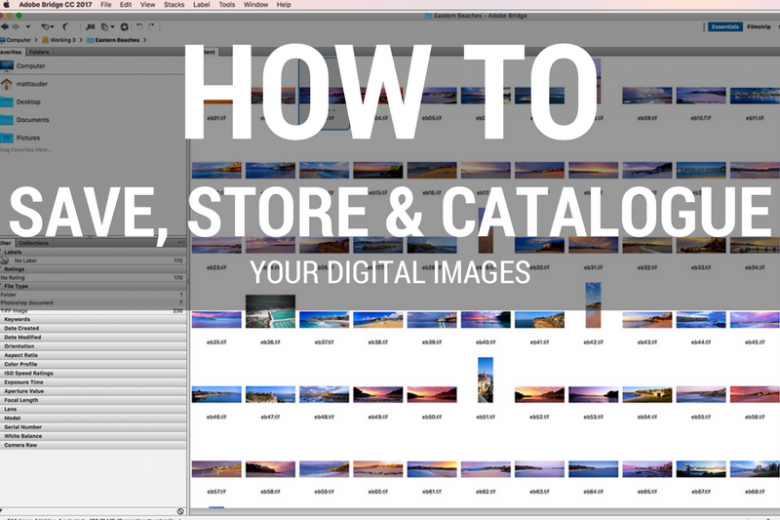
Task: Expand the Aspect Ratio filter section
Action: click(x=93, y=355)
